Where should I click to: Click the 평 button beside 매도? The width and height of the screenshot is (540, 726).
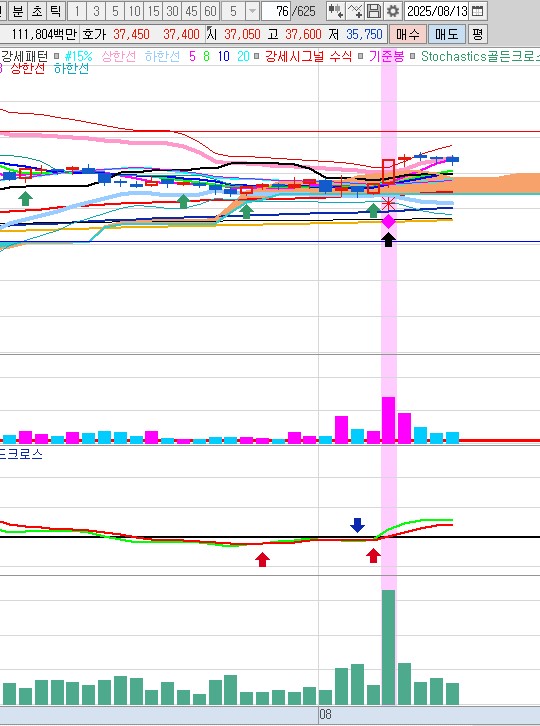point(477,34)
